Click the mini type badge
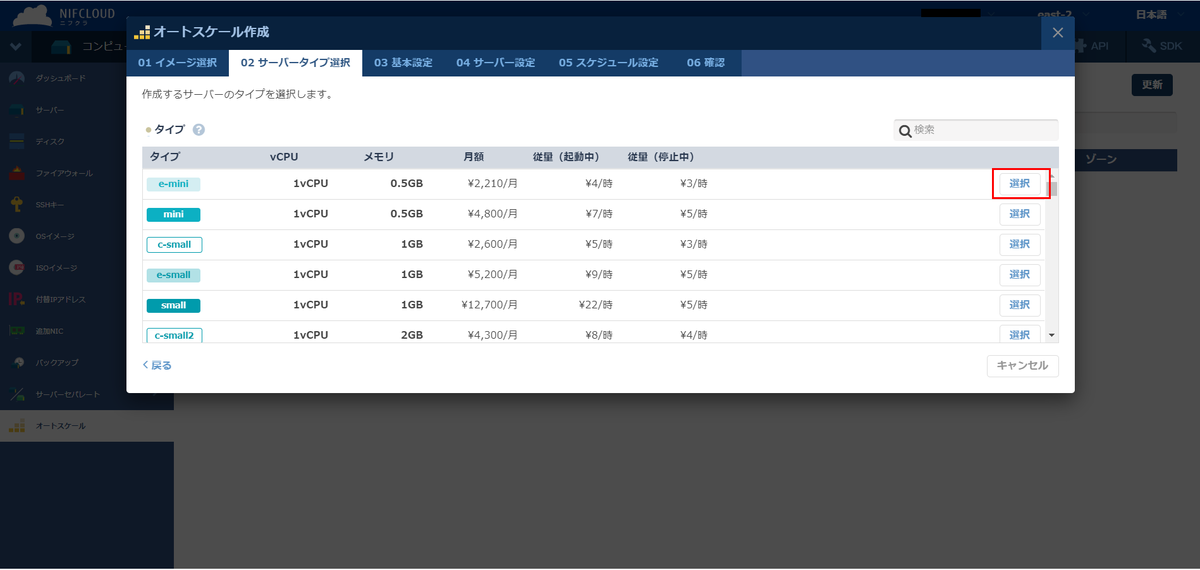Image resolution: width=1200 pixels, height=570 pixels. click(x=174, y=214)
